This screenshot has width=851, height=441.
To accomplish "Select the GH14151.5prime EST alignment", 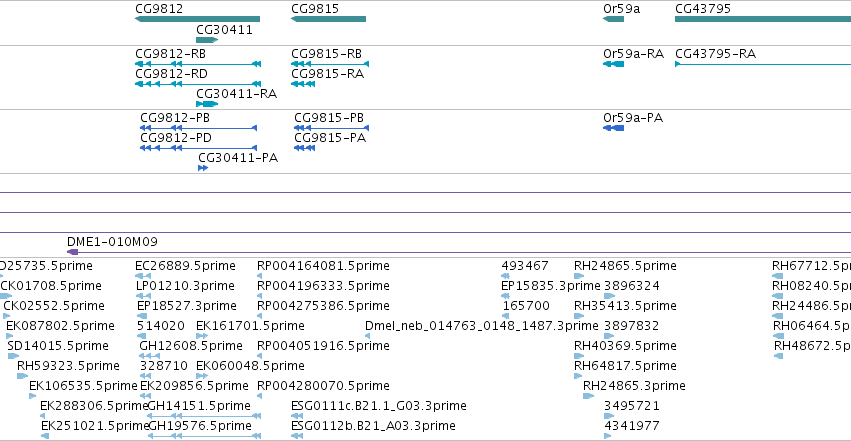I will pyautogui.click(x=204, y=416).
